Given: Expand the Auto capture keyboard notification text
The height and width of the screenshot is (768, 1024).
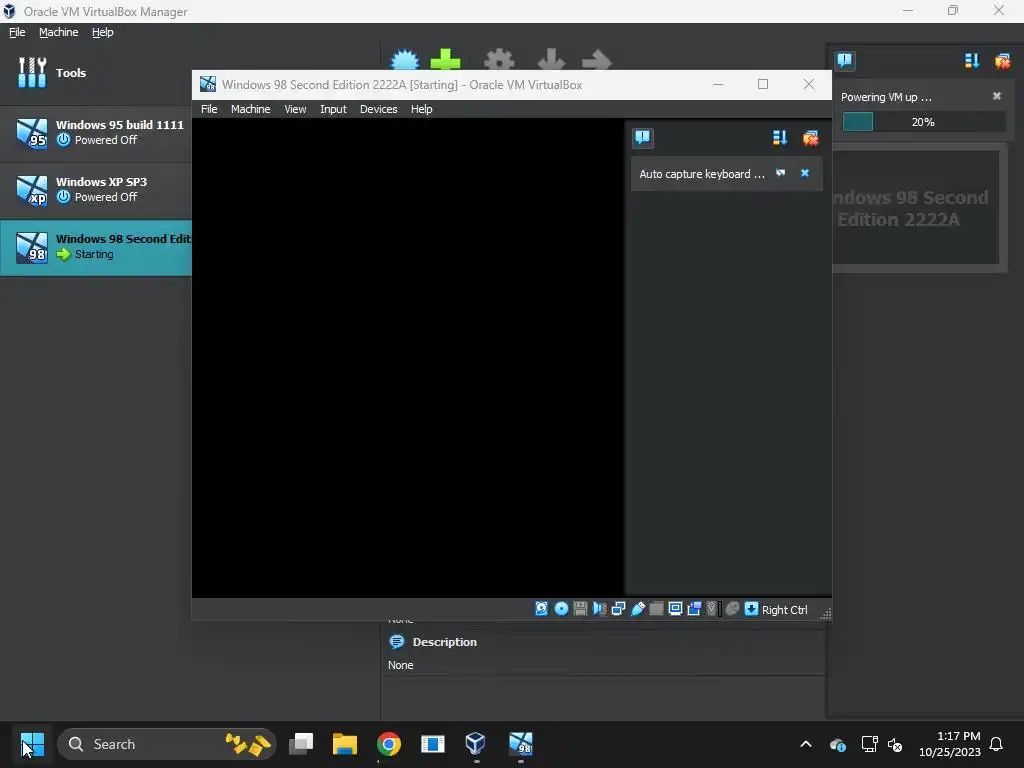Looking at the screenshot, I should (701, 174).
